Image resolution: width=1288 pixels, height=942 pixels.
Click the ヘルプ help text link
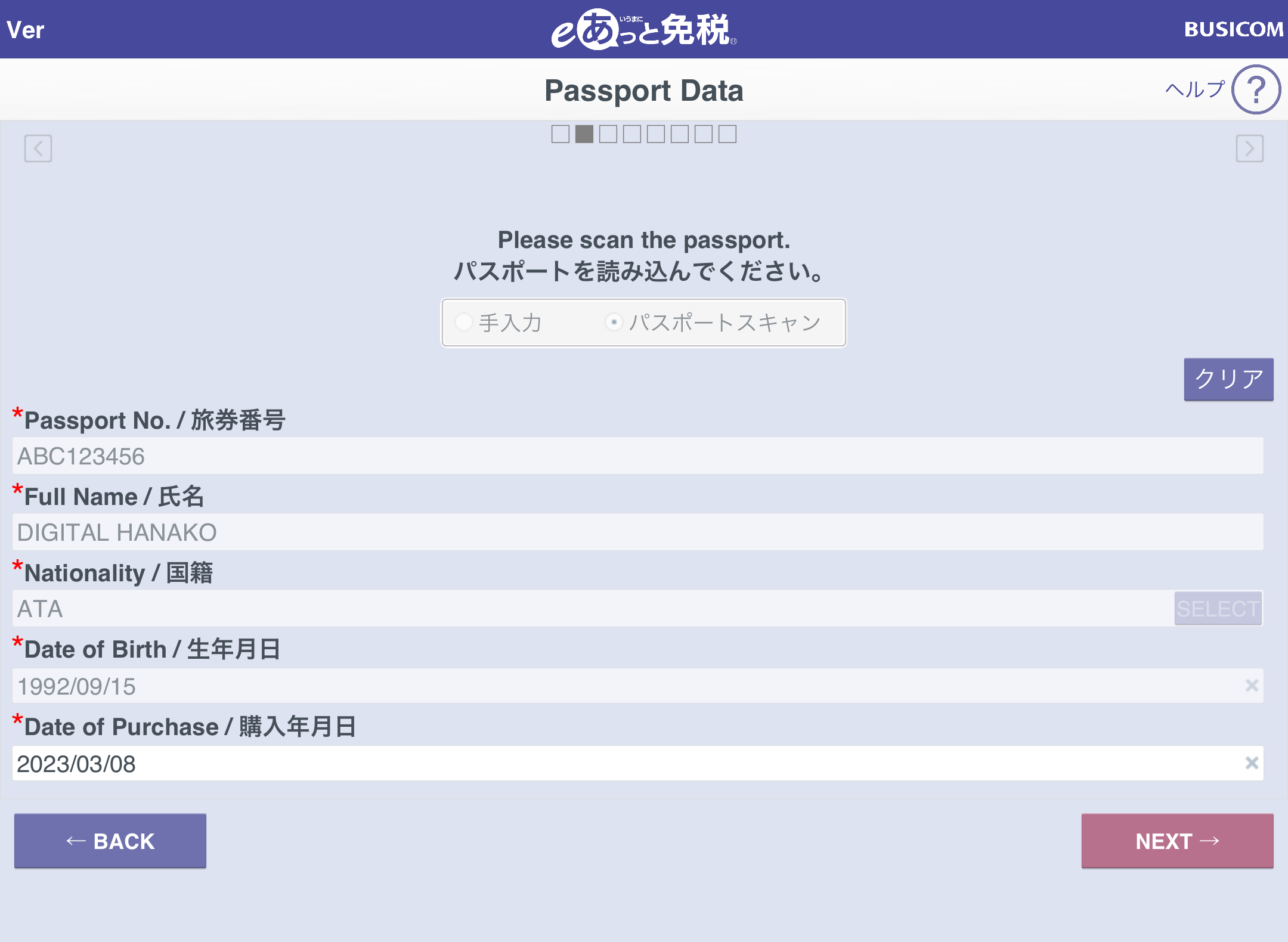tap(1196, 89)
